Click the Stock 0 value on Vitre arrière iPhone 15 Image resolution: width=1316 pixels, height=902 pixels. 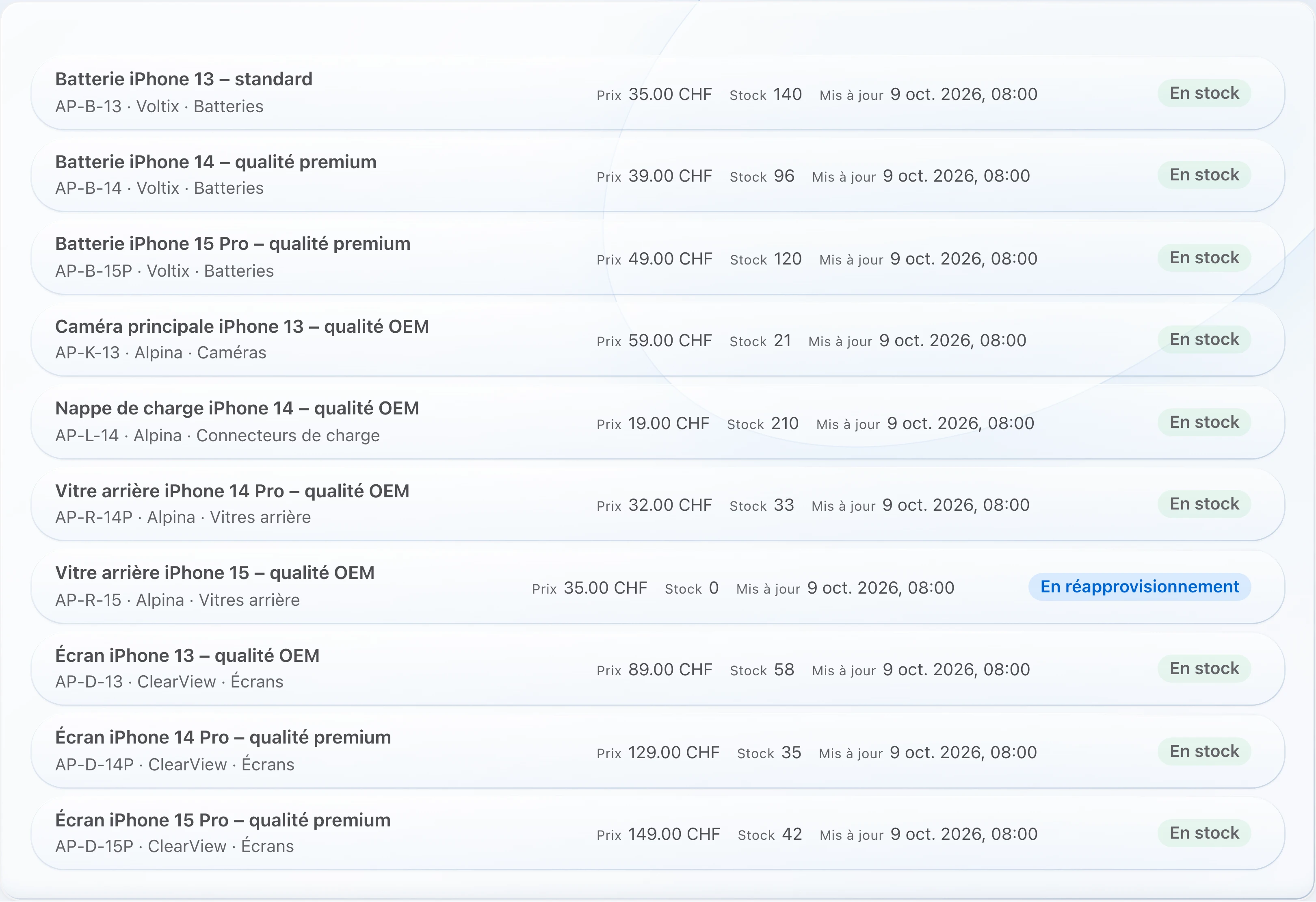(714, 588)
